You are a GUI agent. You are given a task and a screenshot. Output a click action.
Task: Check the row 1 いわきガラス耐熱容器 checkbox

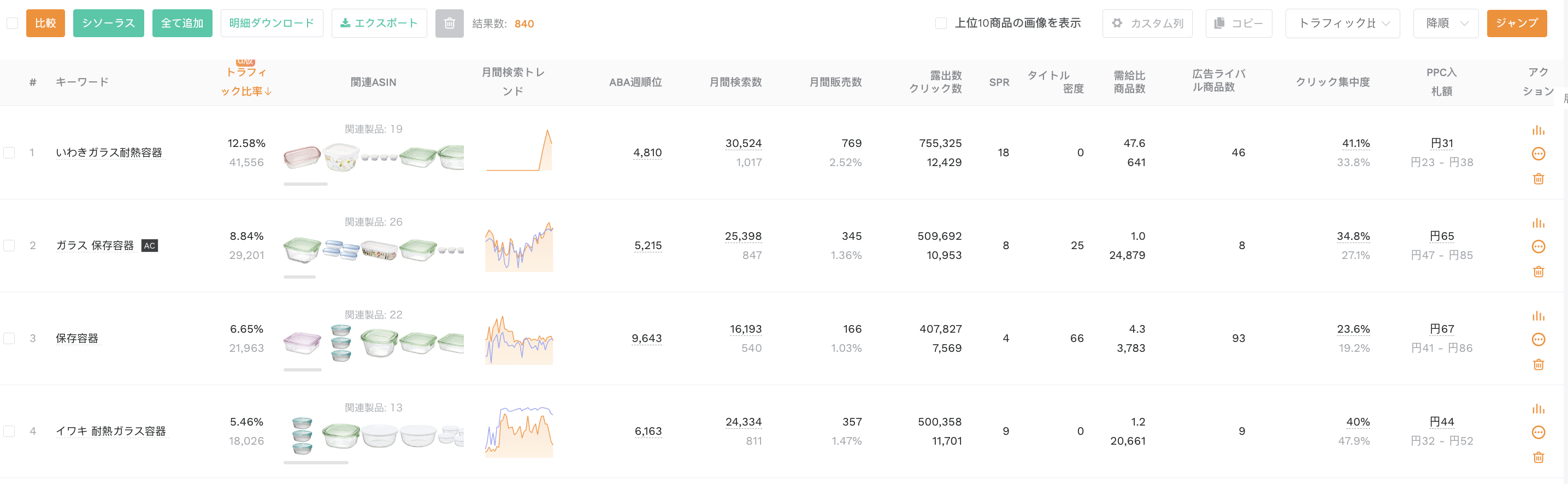tap(9, 152)
